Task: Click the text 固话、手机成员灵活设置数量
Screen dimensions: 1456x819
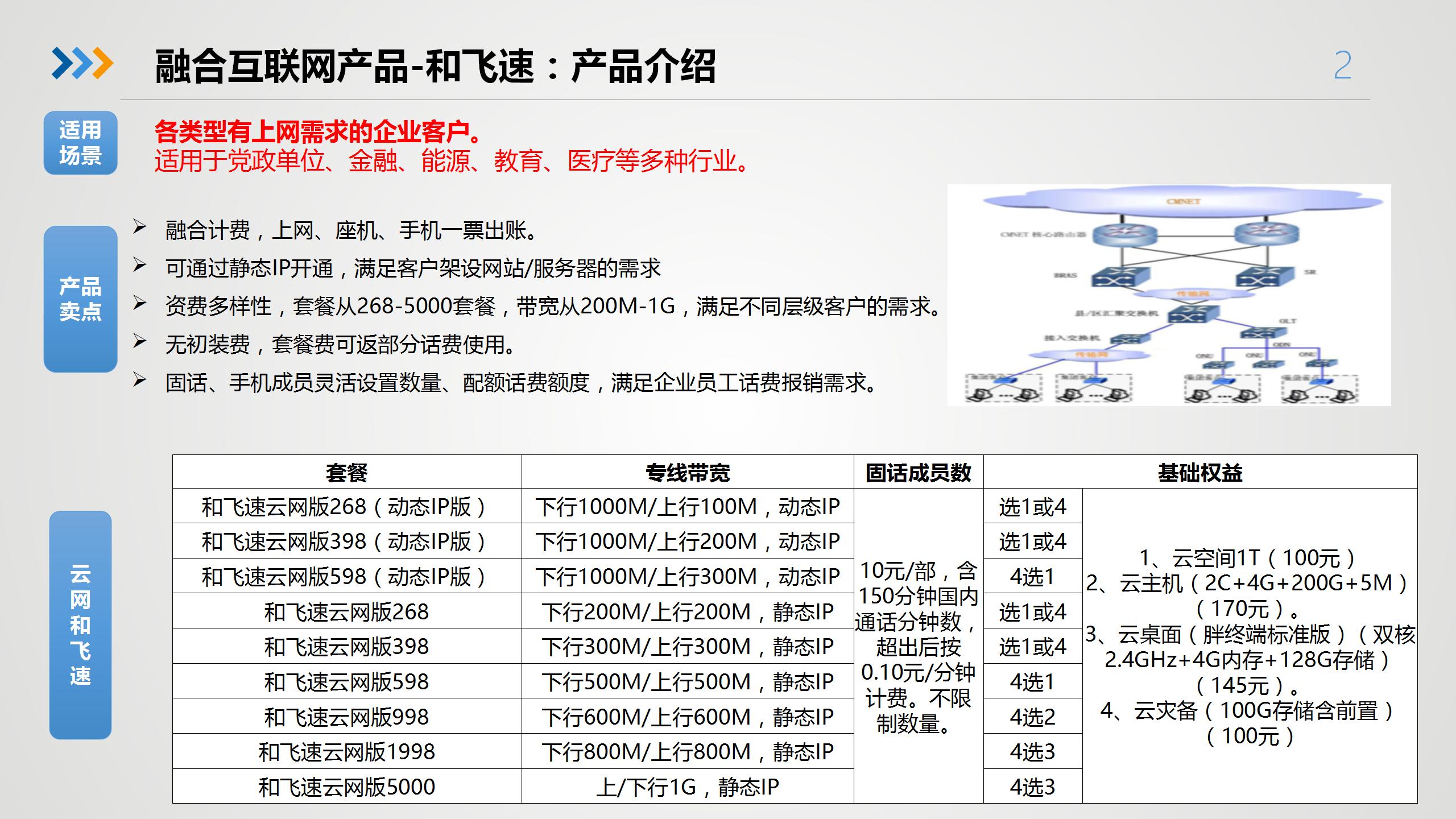Action: (x=303, y=382)
